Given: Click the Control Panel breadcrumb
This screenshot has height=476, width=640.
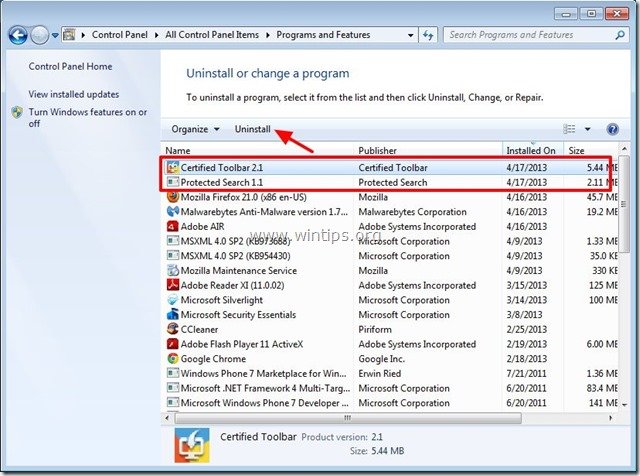Looking at the screenshot, I should (119, 35).
